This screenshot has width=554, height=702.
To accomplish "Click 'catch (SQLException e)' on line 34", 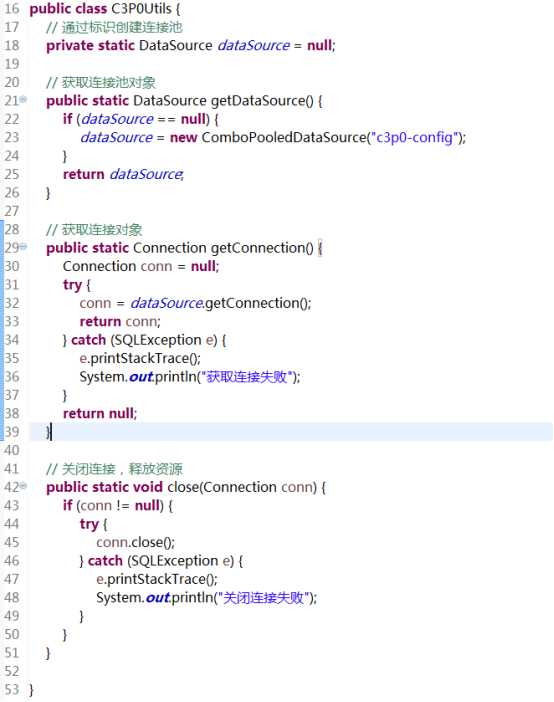I will point(144,340).
